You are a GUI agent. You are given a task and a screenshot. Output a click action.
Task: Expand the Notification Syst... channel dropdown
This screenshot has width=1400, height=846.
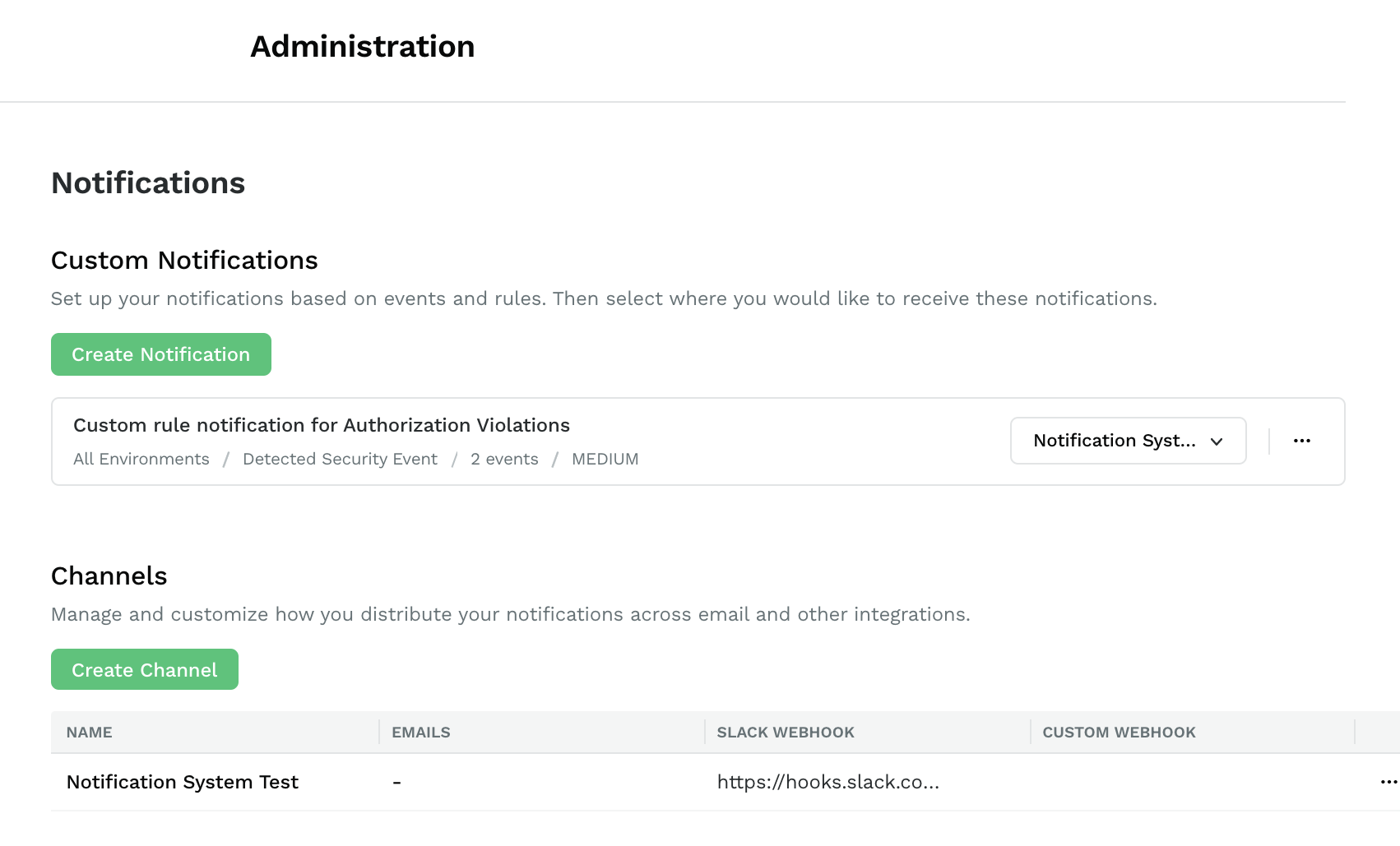[x=1128, y=441]
